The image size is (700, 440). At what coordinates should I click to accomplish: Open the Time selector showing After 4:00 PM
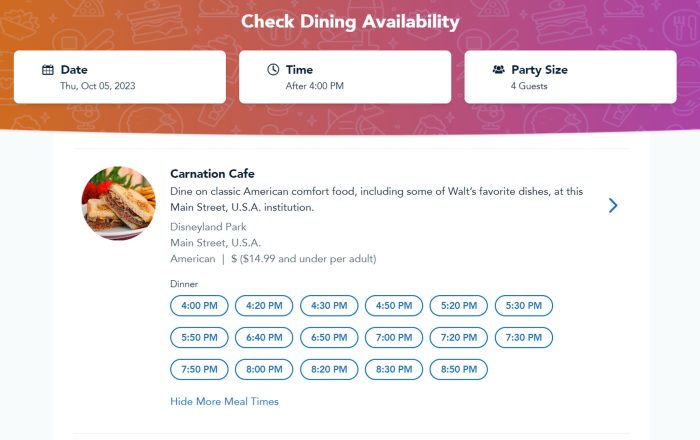tap(345, 77)
